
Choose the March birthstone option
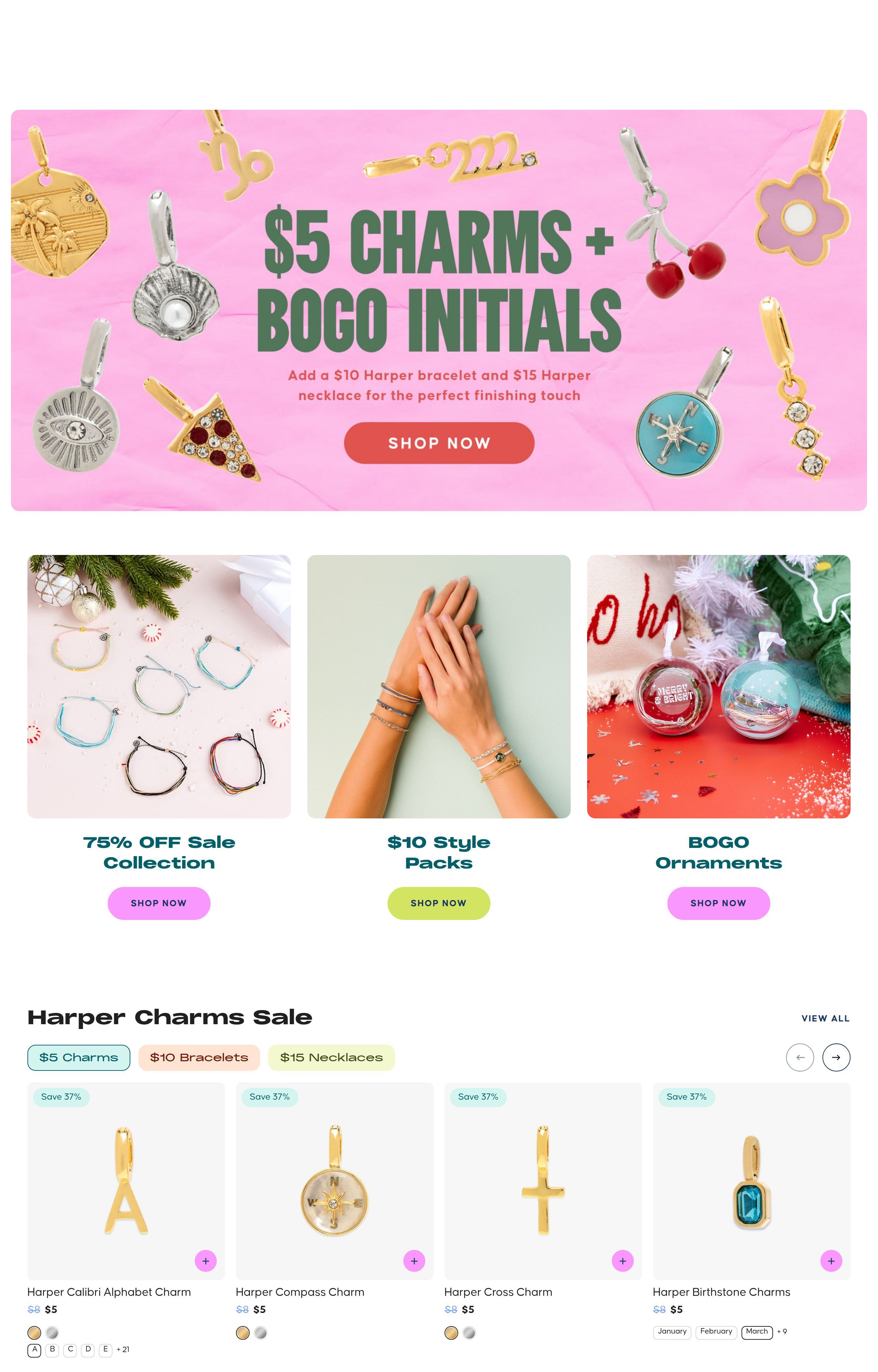click(x=757, y=1332)
